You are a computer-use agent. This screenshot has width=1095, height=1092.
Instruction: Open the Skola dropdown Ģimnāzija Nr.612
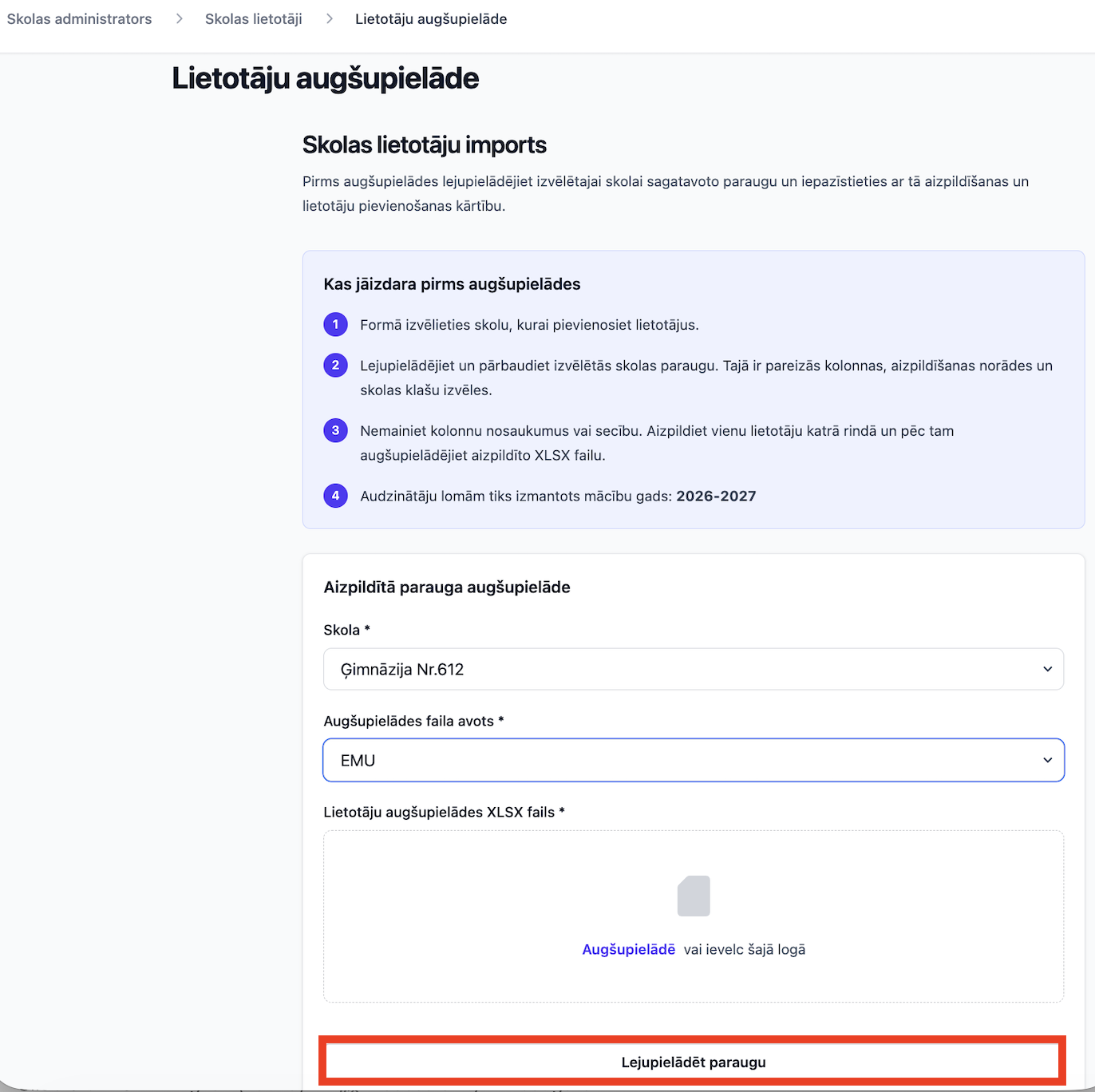pyautogui.click(x=694, y=669)
